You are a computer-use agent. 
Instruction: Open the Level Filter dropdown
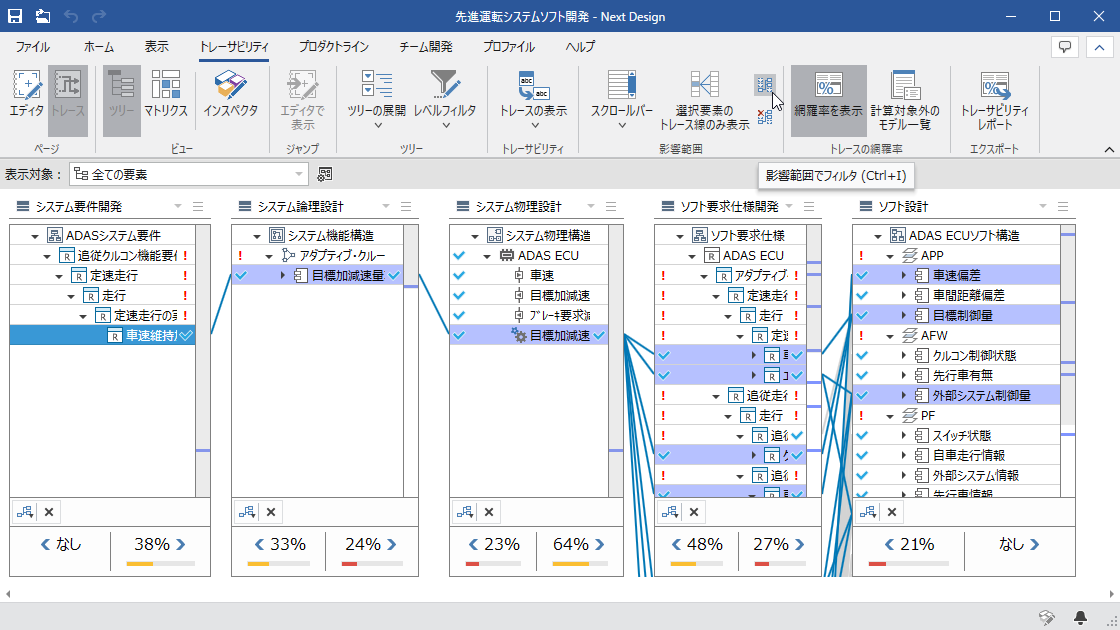444,95
